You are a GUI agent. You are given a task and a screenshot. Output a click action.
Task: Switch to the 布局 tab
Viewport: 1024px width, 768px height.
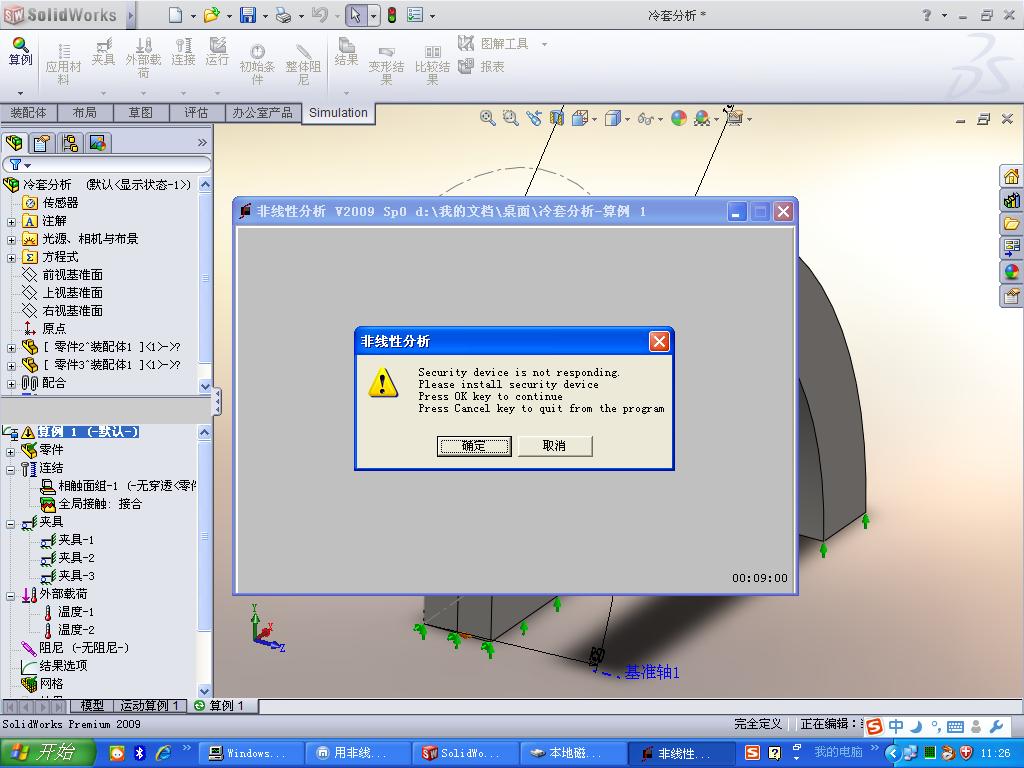pyautogui.click(x=85, y=113)
